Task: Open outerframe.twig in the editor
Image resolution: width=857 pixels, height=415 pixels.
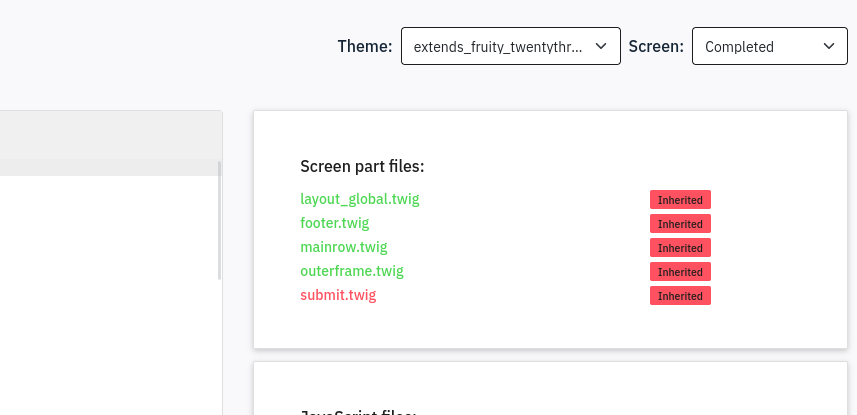Action: [351, 271]
